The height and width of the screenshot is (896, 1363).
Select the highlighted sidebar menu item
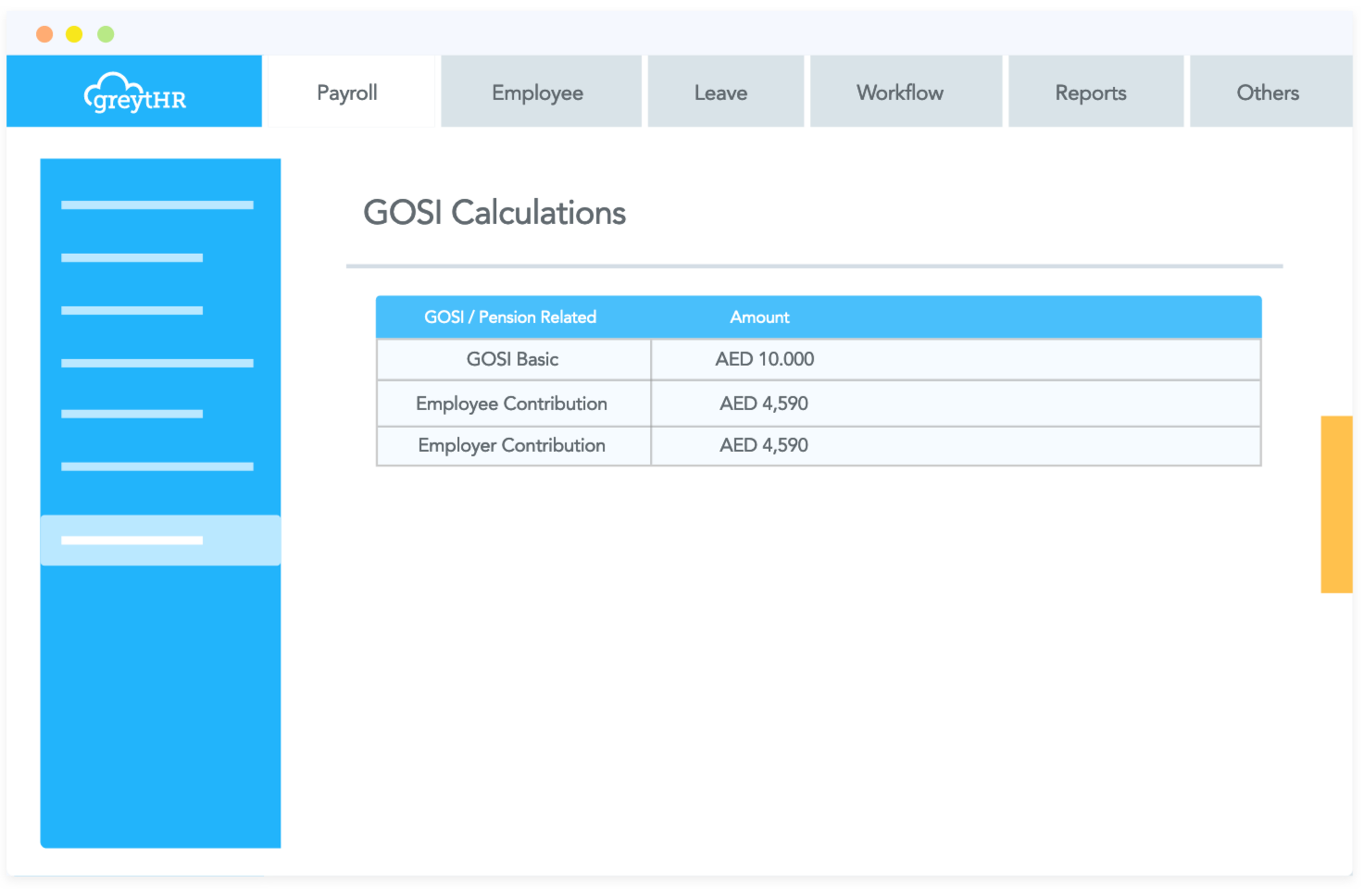tap(160, 541)
